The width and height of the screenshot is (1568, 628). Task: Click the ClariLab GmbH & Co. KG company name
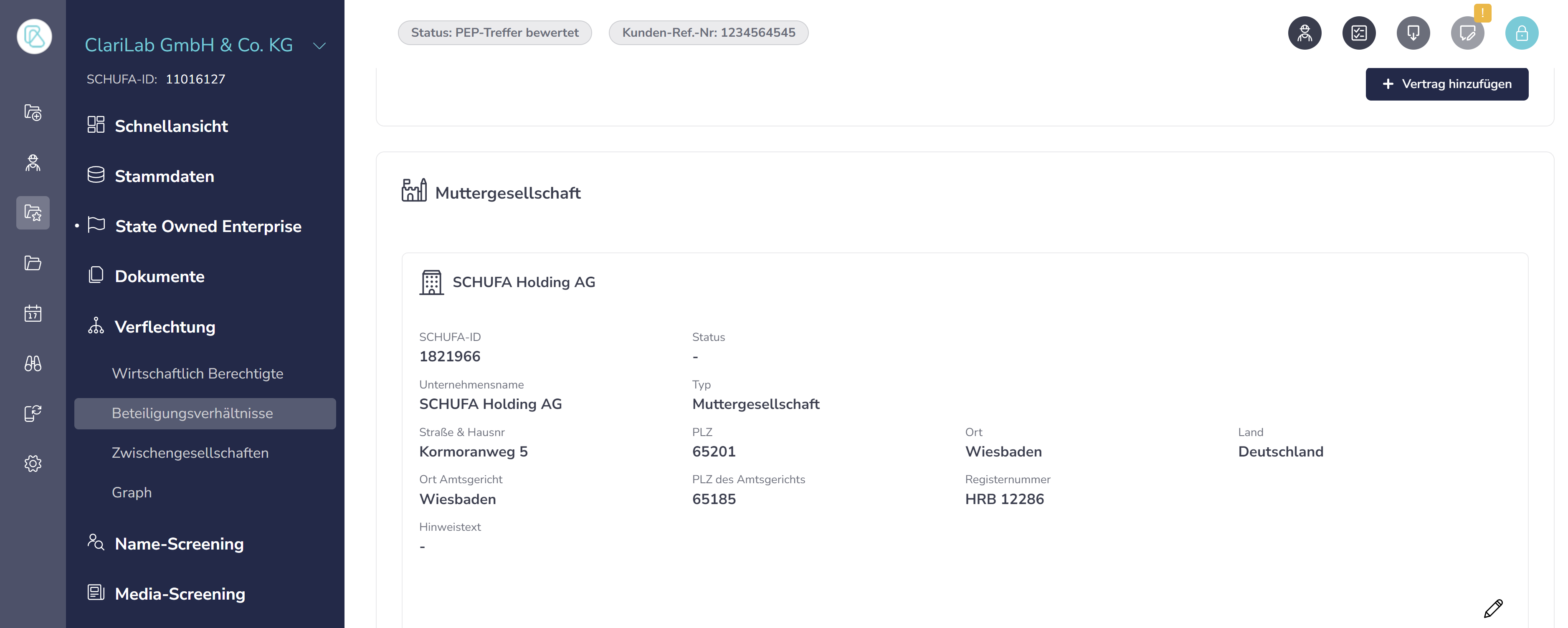click(189, 45)
